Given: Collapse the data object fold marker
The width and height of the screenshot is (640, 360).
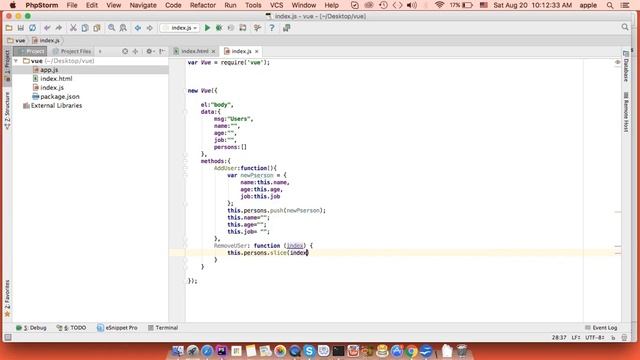Looking at the screenshot, I should pos(185,112).
